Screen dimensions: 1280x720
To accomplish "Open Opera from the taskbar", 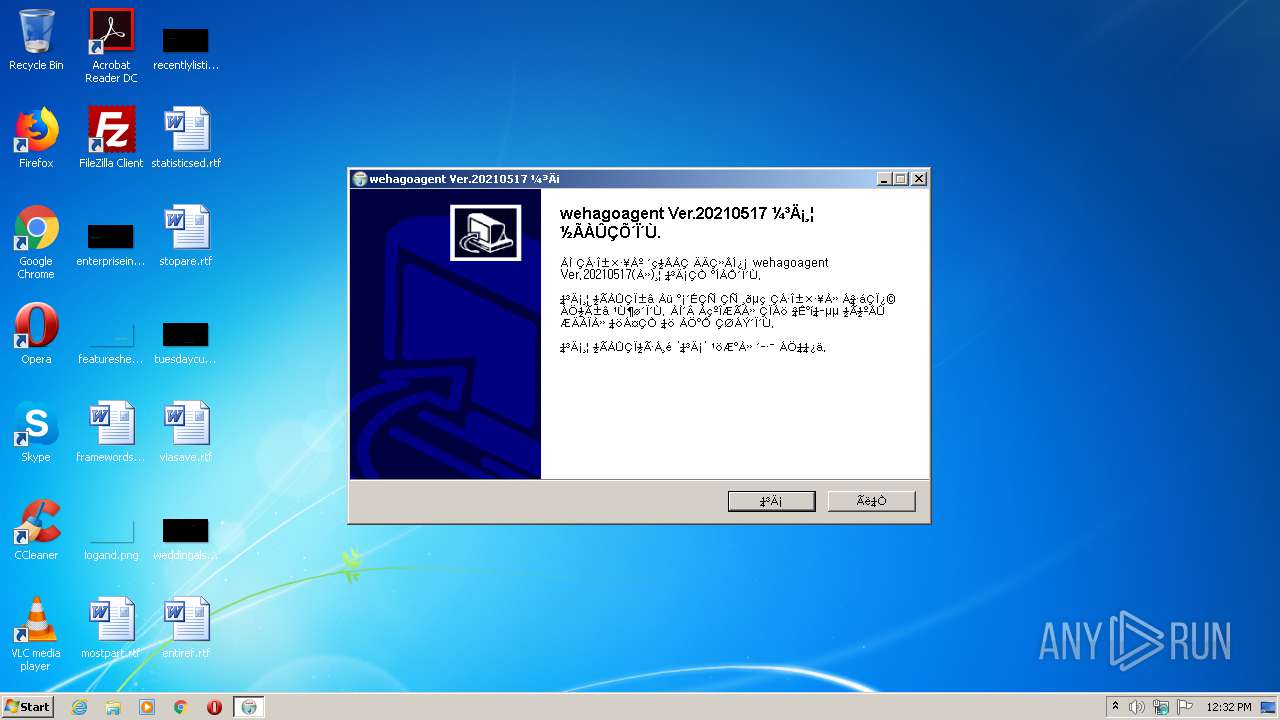I will point(214,707).
